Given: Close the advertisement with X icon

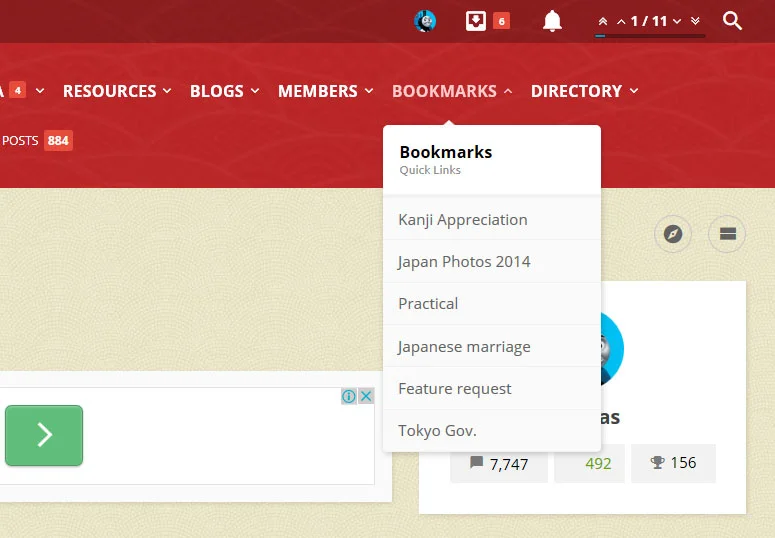Looking at the screenshot, I should [366, 396].
